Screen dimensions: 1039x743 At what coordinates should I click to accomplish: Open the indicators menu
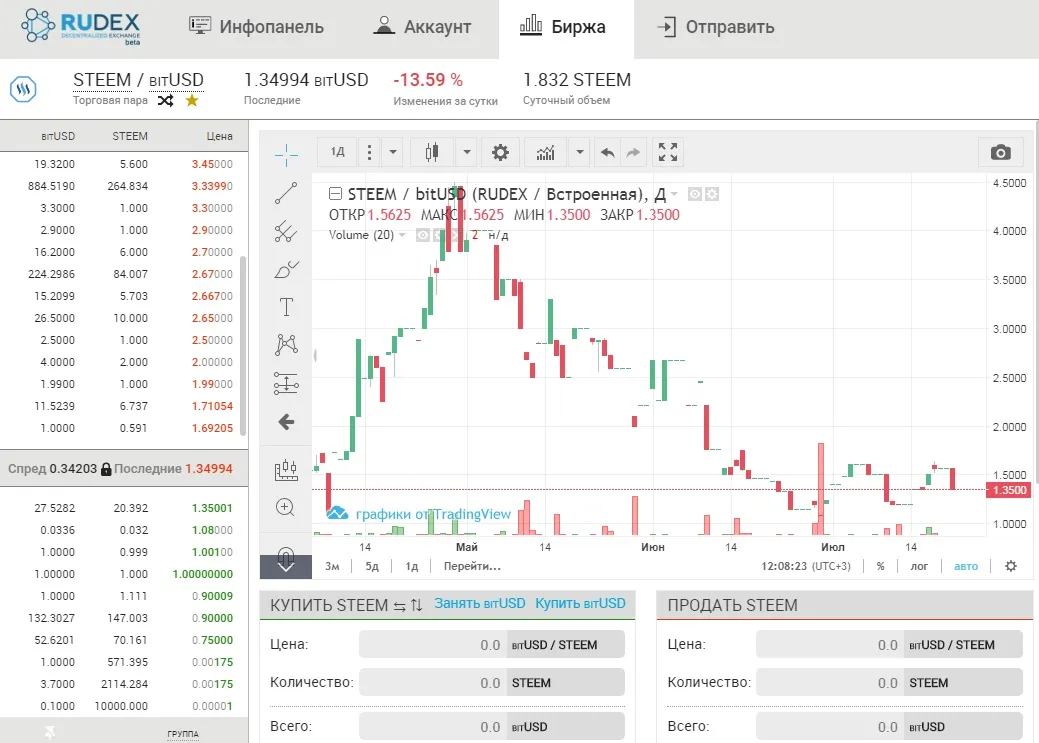545,152
